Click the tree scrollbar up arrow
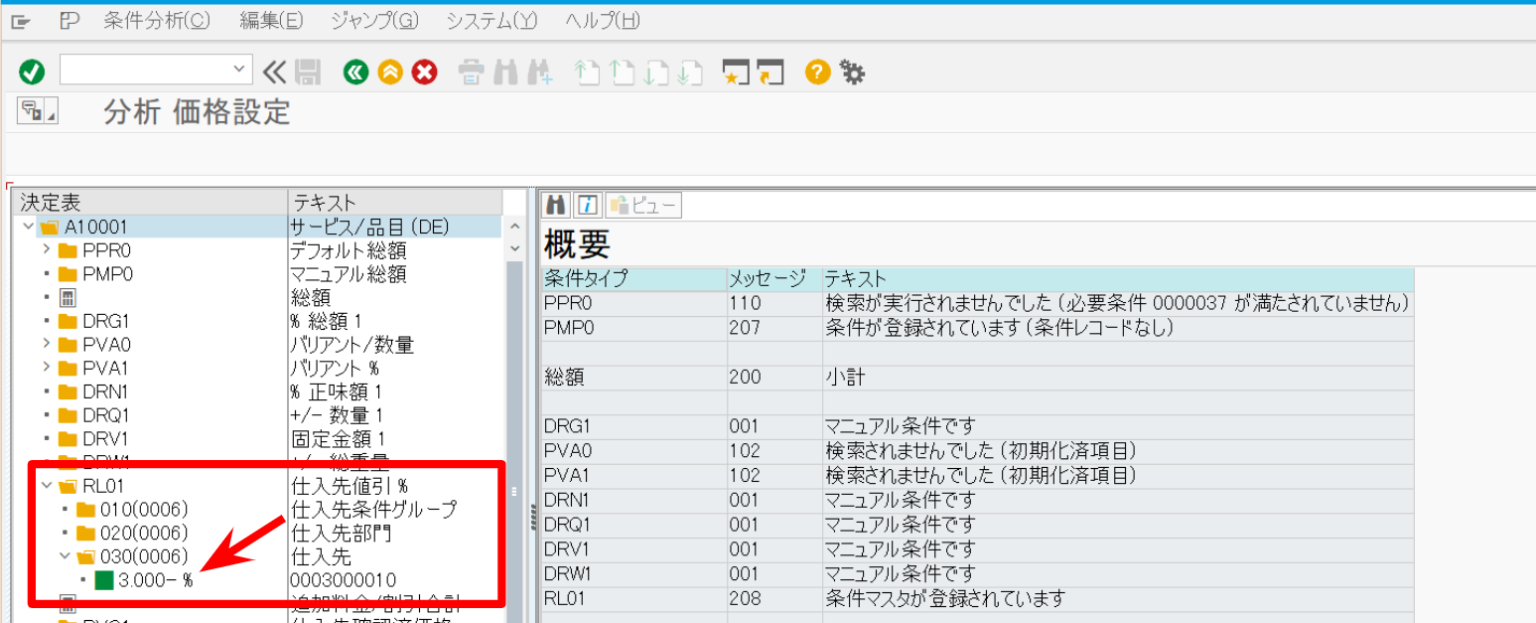This screenshot has width=1536, height=623. point(516,228)
